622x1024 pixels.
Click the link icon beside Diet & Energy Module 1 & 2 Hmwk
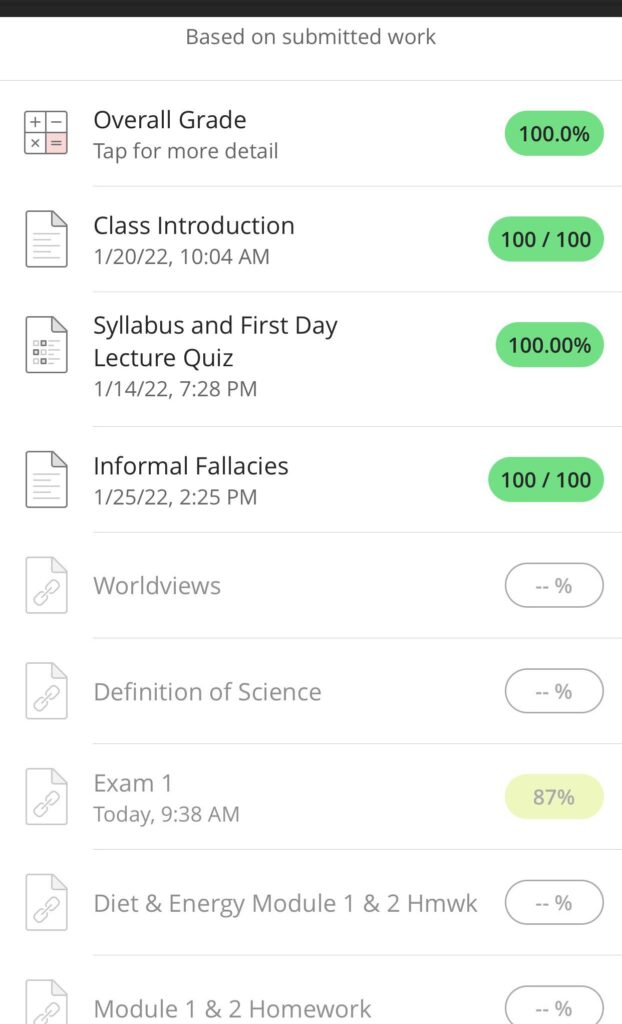pyautogui.click(x=46, y=901)
